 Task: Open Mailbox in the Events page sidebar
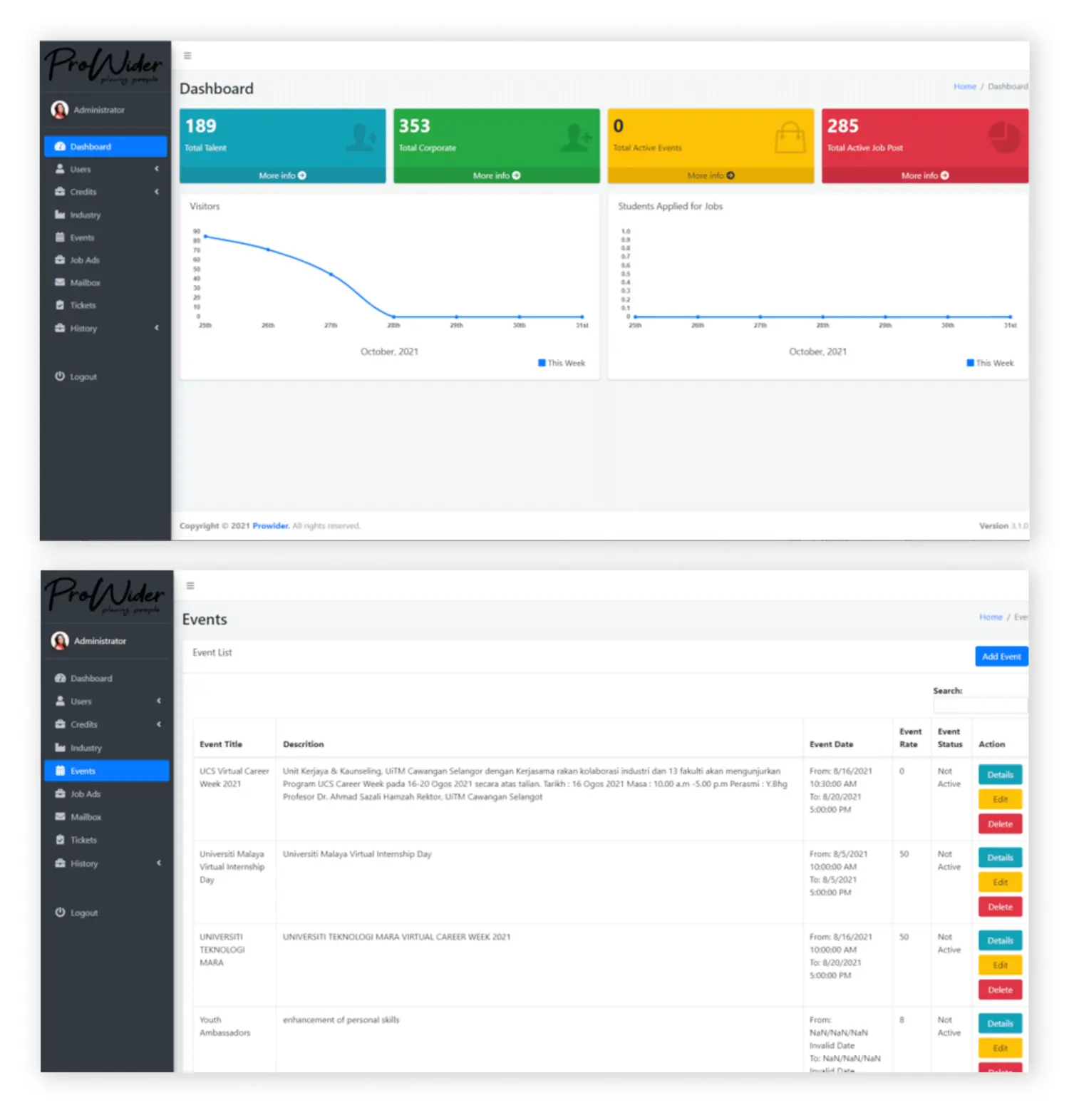coord(86,817)
